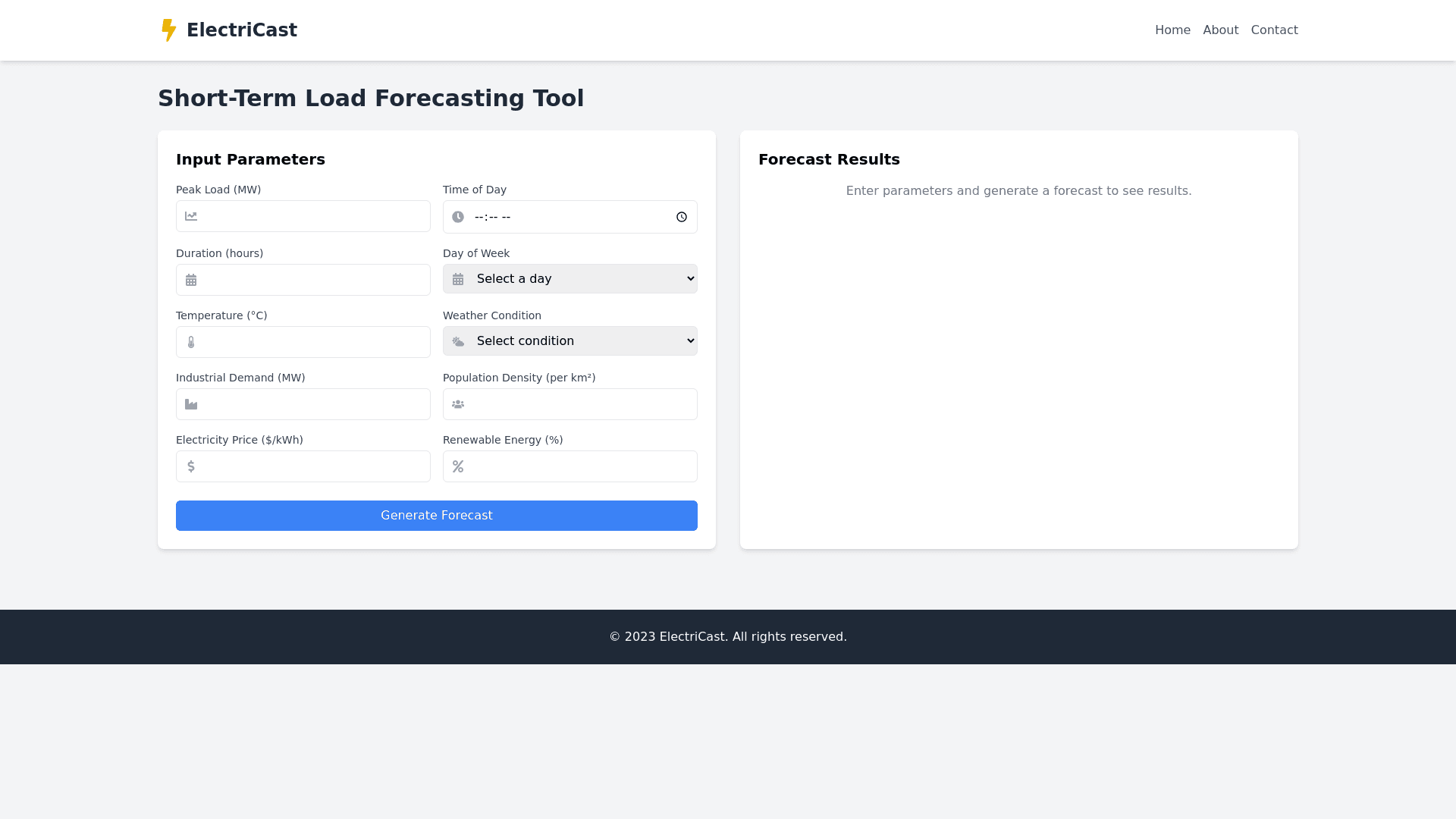Click the factory icon in Industrial Demand field
1456x819 pixels.
click(x=191, y=405)
